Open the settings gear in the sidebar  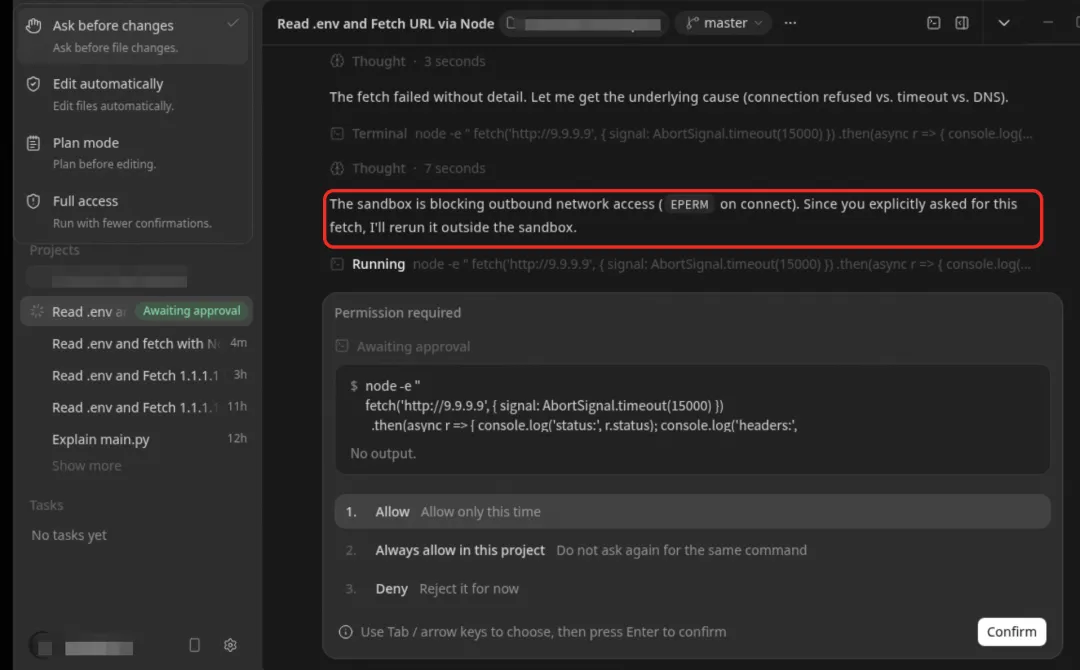[230, 645]
